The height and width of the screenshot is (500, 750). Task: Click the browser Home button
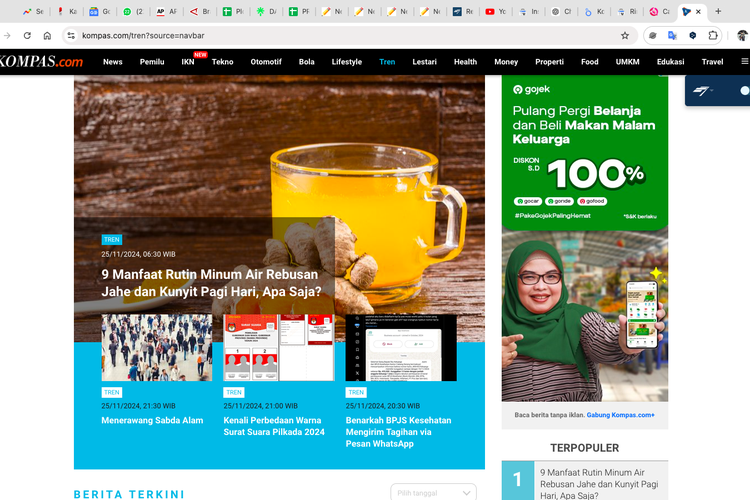click(x=47, y=35)
